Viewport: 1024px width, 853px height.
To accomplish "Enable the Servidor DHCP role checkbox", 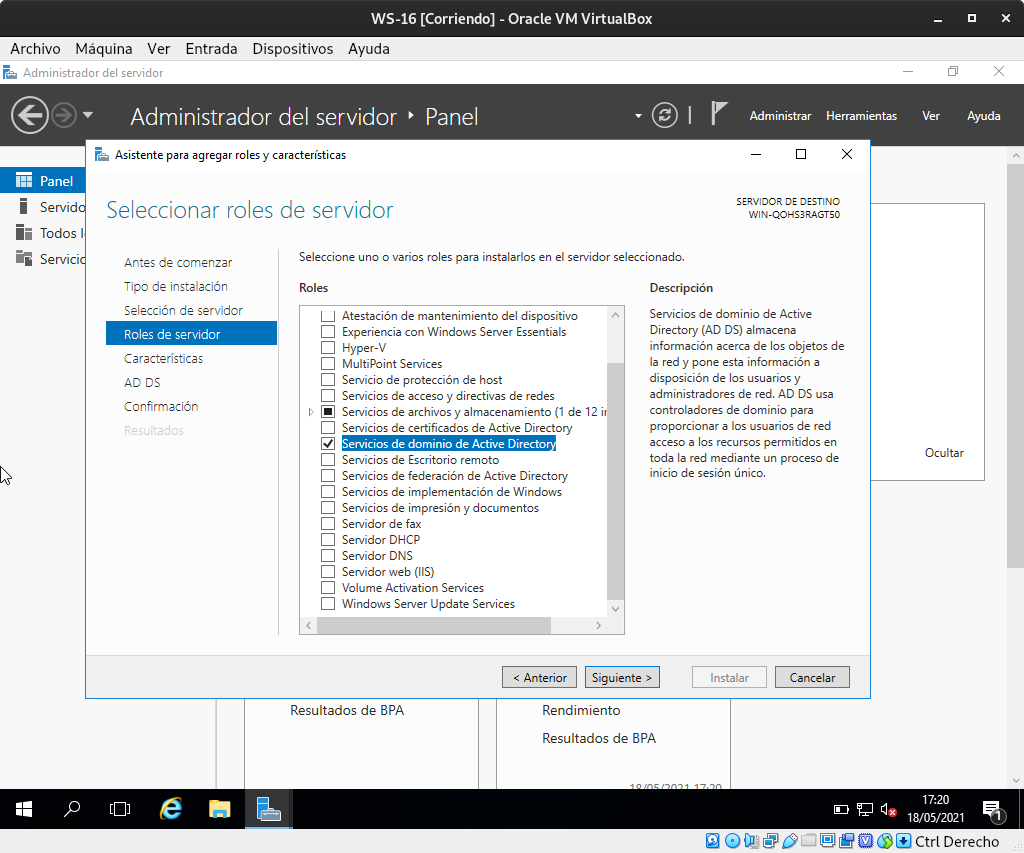I will [327, 540].
